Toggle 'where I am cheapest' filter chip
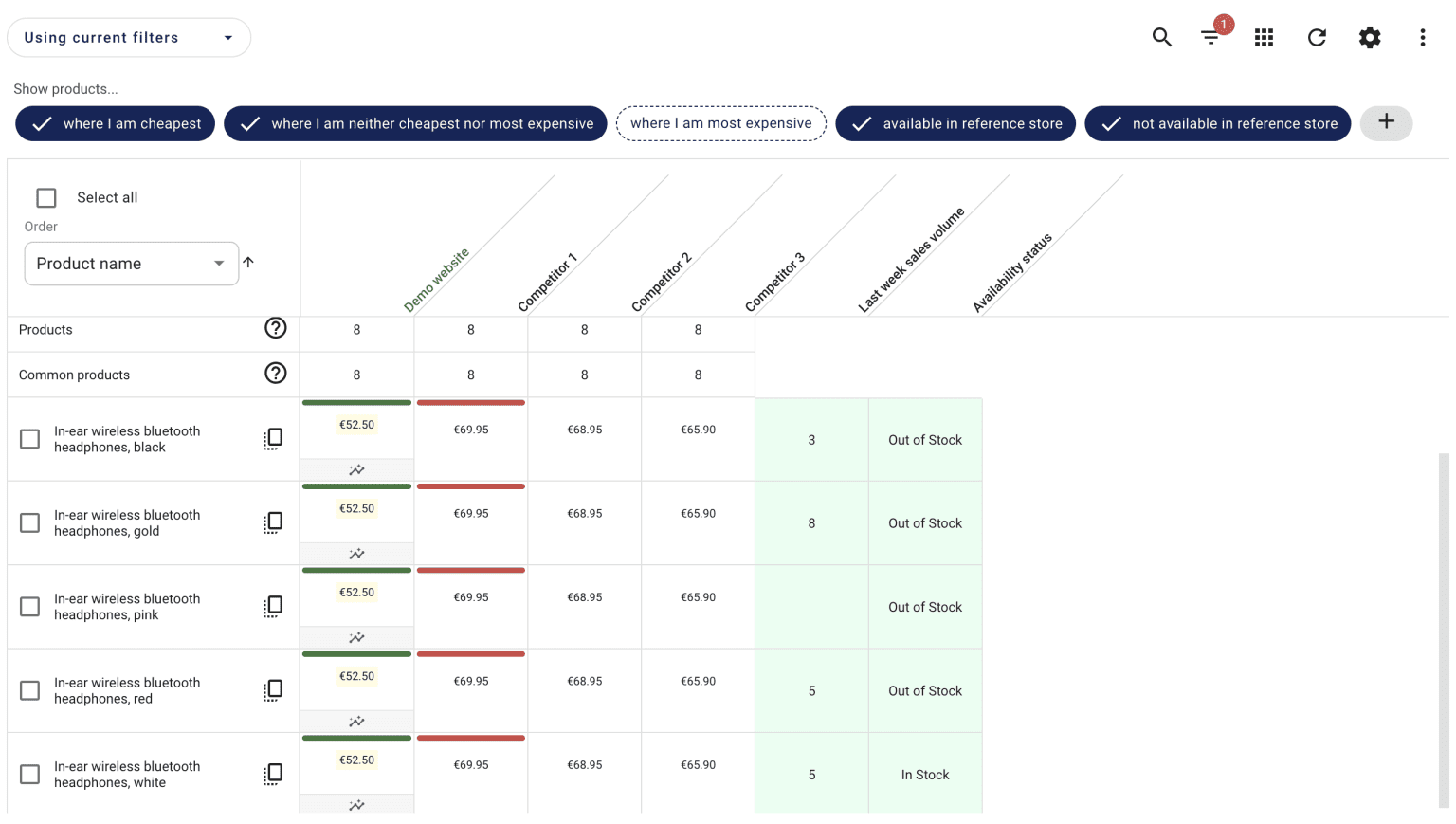 pyautogui.click(x=116, y=123)
